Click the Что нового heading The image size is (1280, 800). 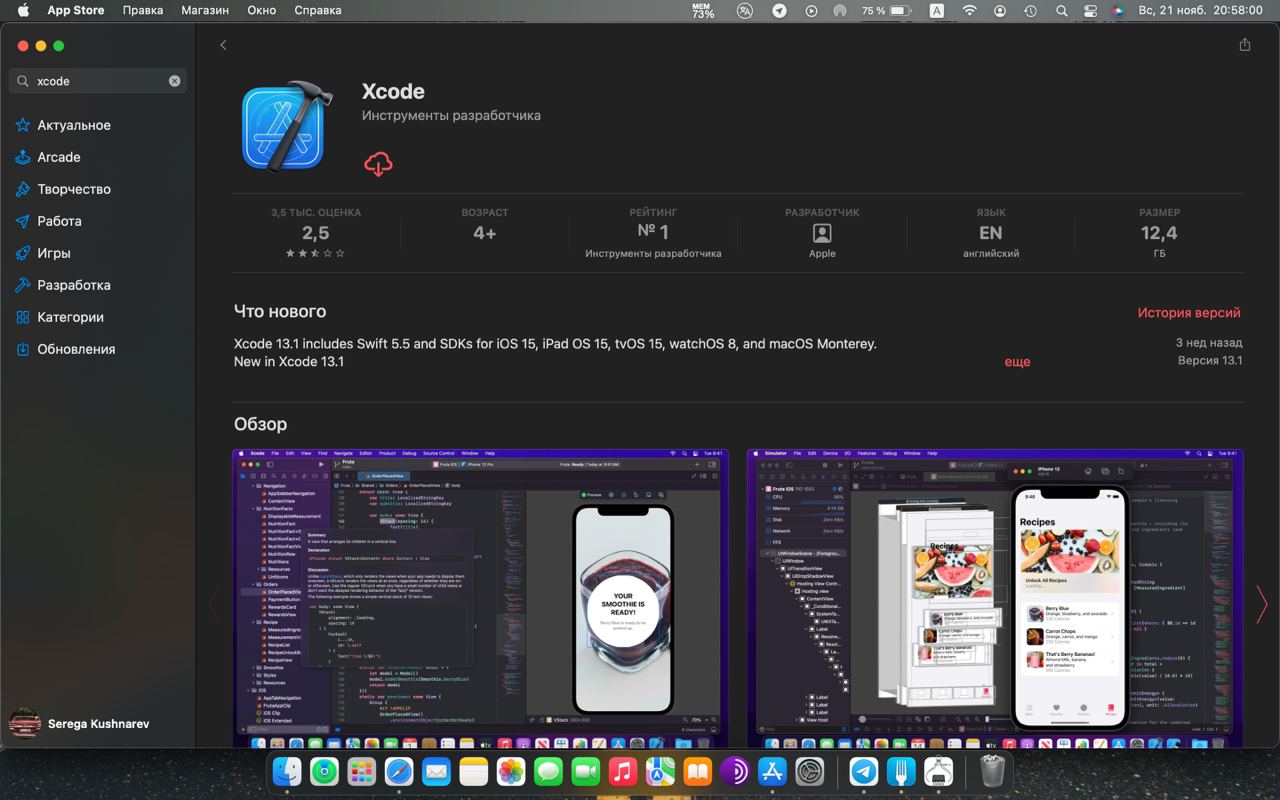280,311
